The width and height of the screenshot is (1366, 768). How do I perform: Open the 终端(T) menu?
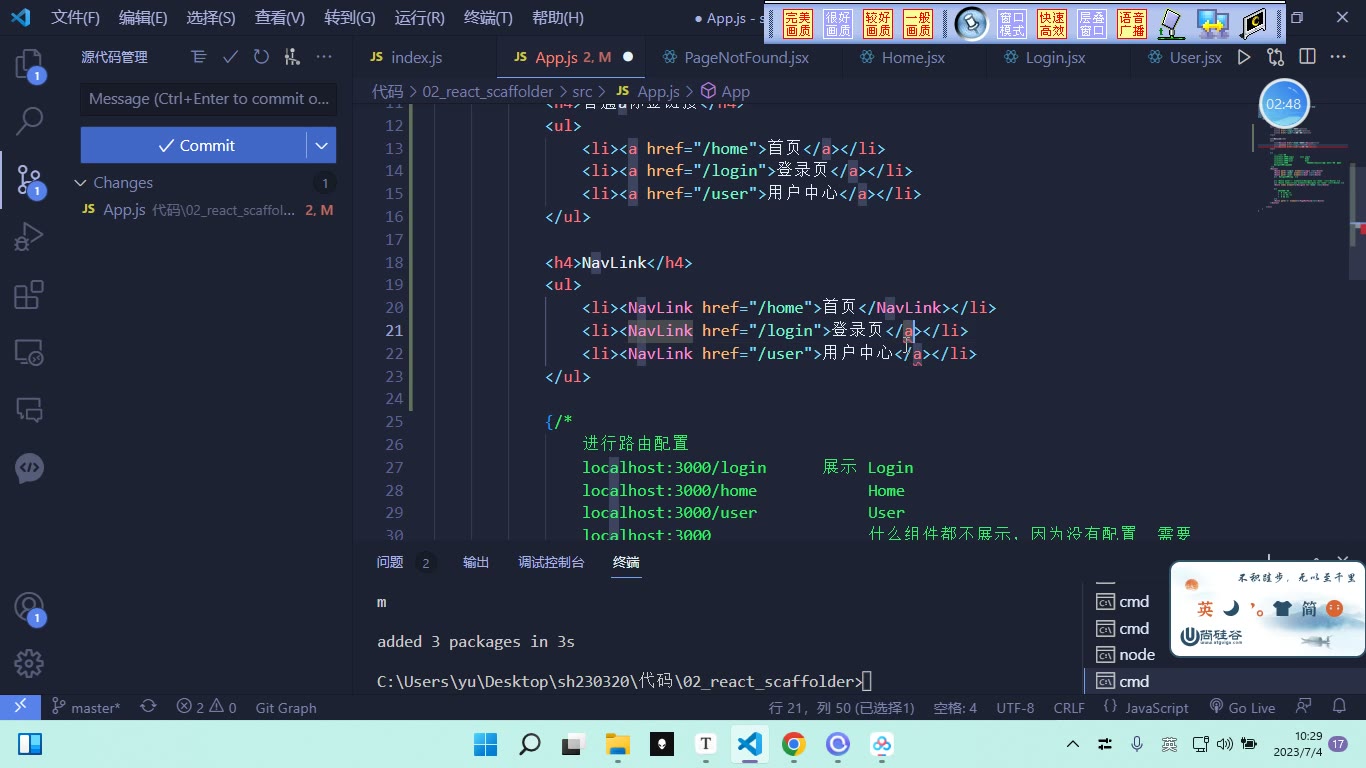tap(489, 17)
